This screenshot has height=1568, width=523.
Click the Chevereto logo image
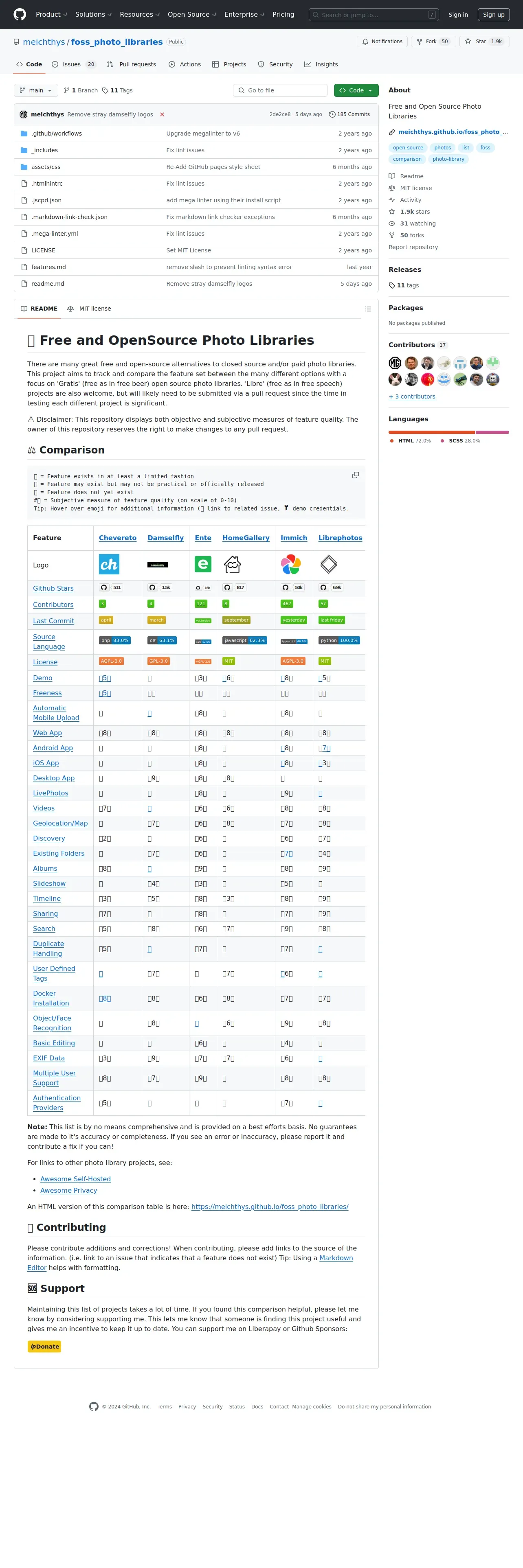(x=109, y=564)
